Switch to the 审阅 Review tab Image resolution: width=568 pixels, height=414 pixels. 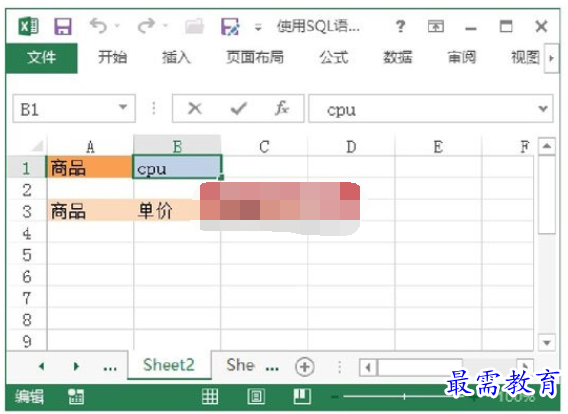click(x=462, y=58)
